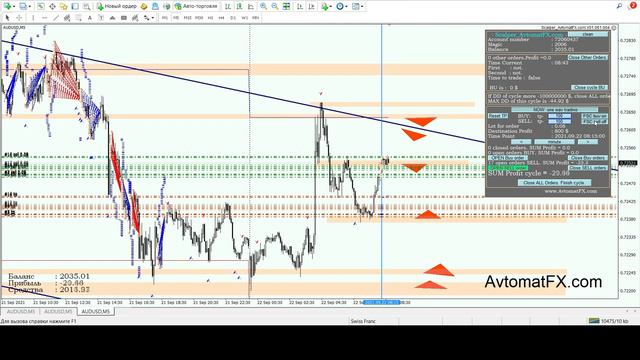Open the Indicators list icon

click(x=324, y=6)
